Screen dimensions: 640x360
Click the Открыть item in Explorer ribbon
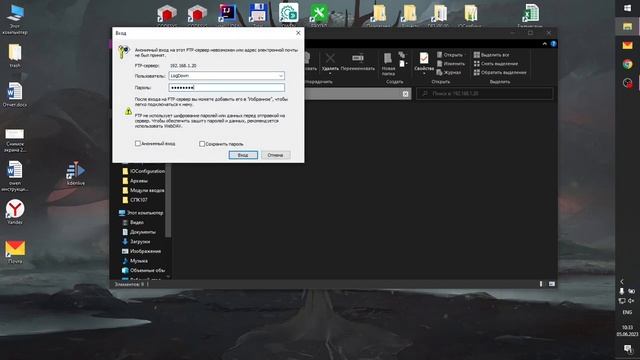450,55
